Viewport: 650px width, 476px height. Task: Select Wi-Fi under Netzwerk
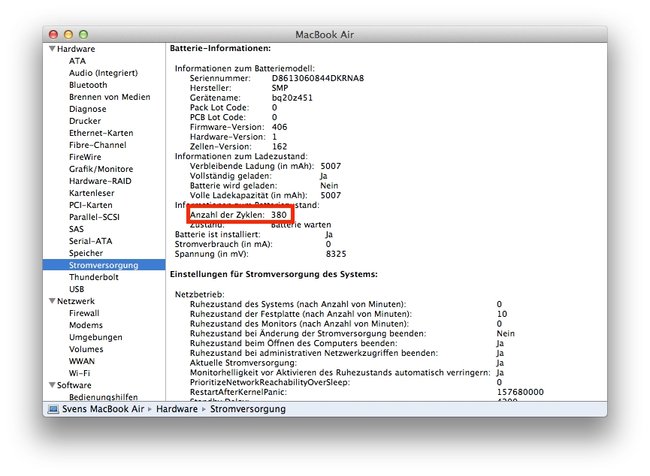pyautogui.click(x=80, y=373)
